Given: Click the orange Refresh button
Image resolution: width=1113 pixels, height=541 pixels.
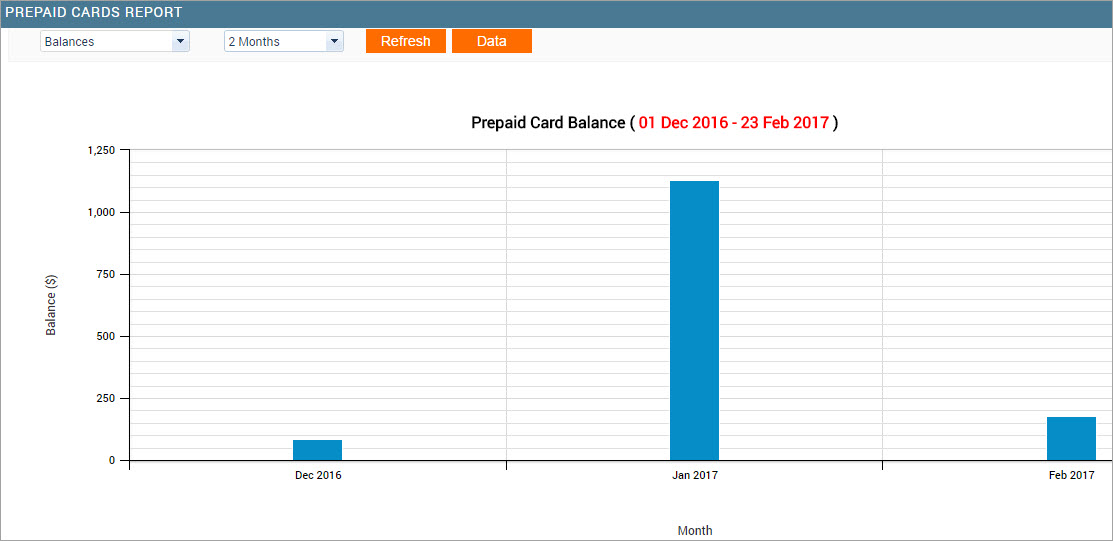Looking at the screenshot, I should (x=406, y=41).
